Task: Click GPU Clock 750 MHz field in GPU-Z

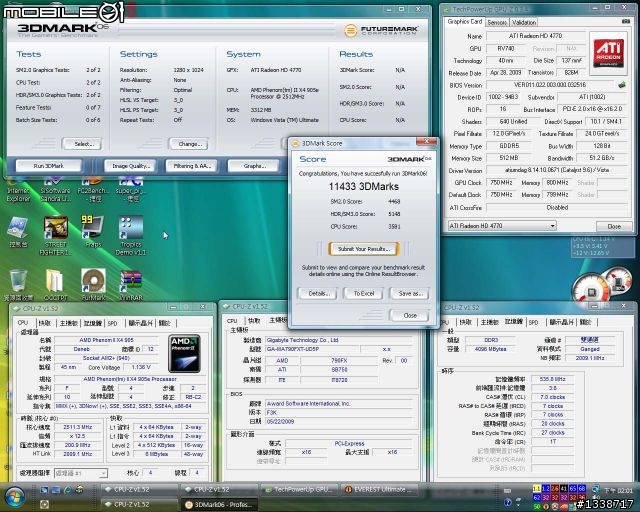Action: [501, 183]
